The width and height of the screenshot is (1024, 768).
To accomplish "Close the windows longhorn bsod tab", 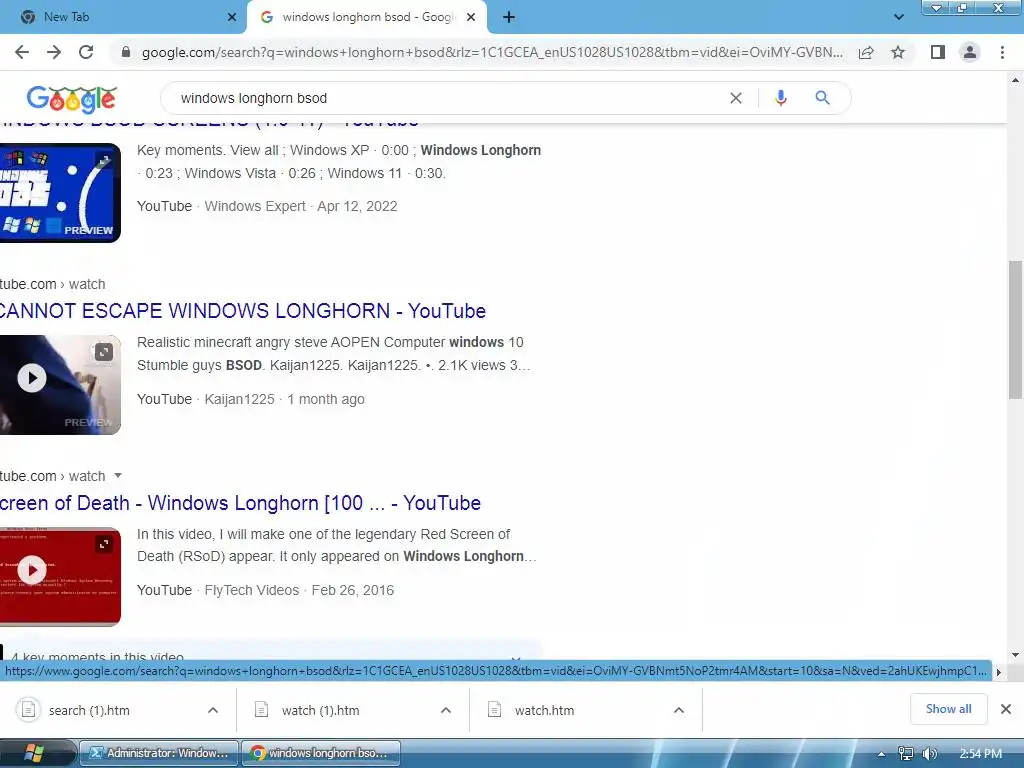I will pyautogui.click(x=471, y=17).
